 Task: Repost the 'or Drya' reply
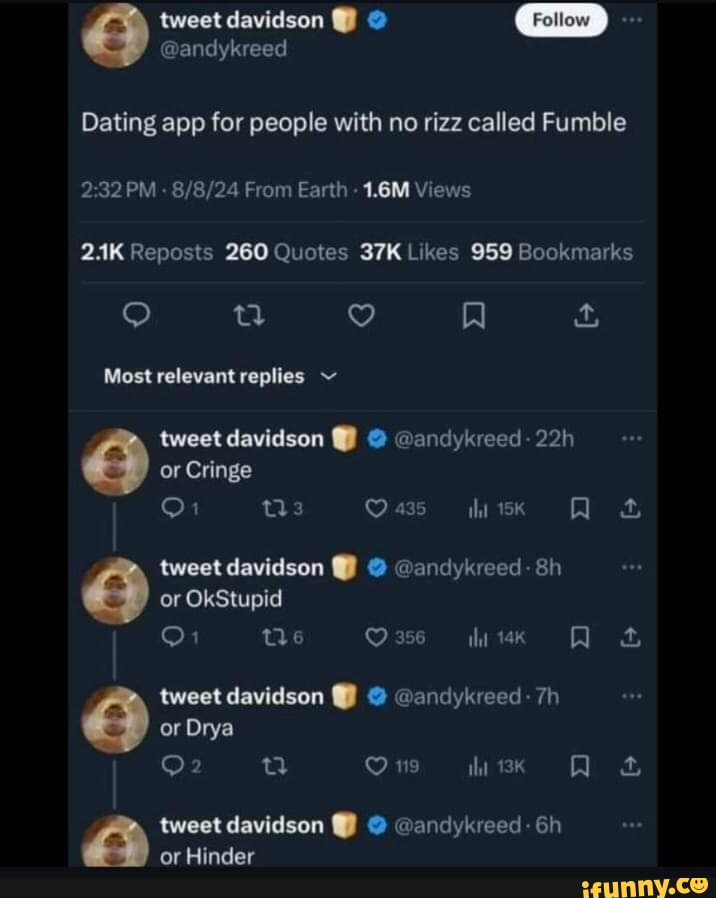pyautogui.click(x=277, y=766)
